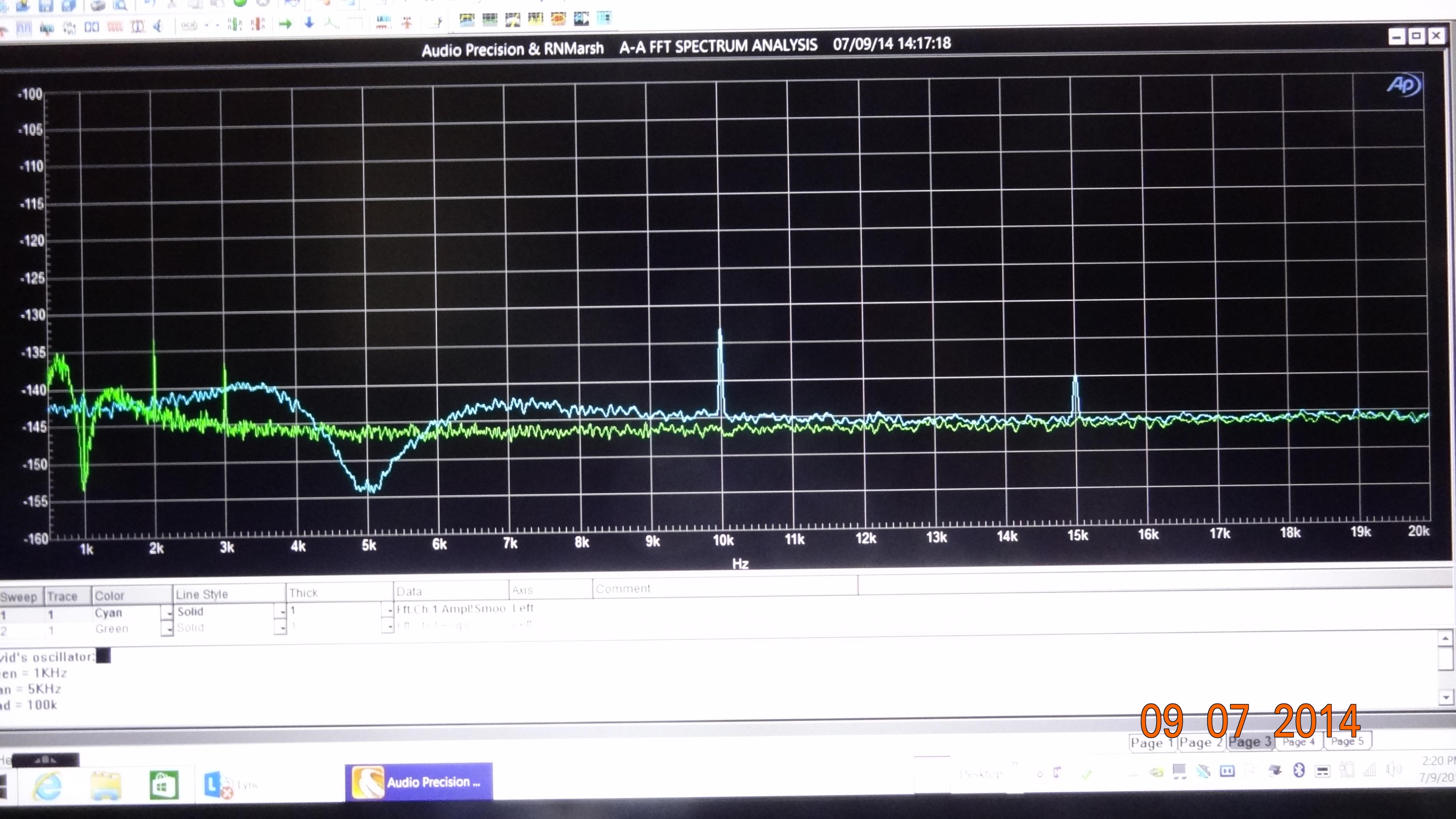Open Thick dropdown for the Green row

click(388, 626)
